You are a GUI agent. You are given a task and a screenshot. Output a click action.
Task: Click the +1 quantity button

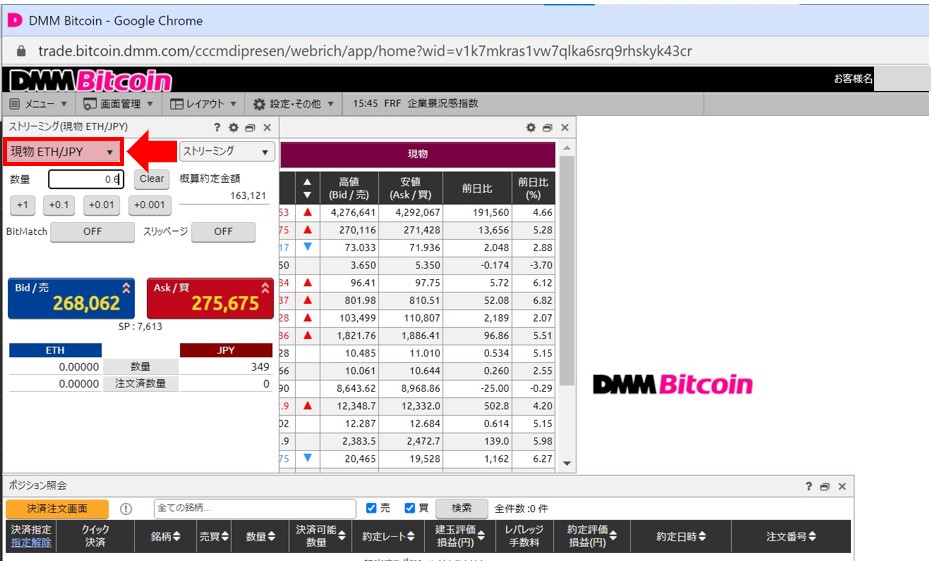pos(23,205)
